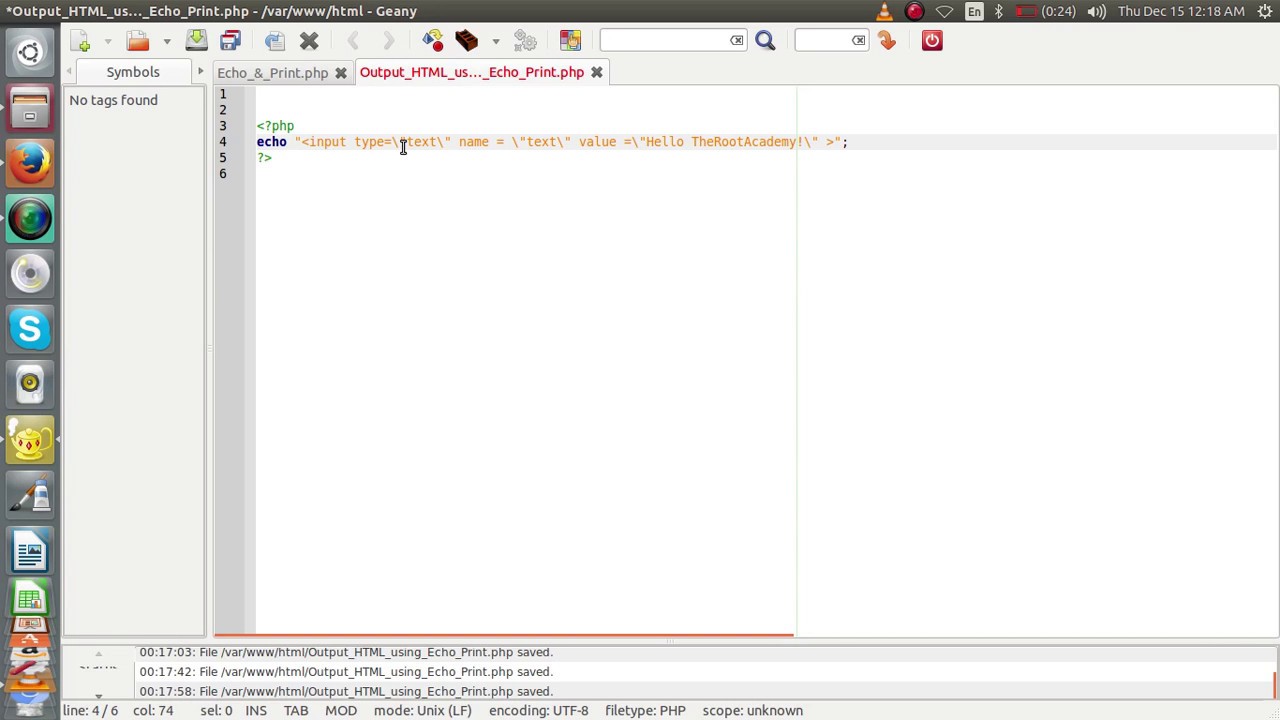Open the keyboard layout En indicator
This screenshot has width=1280, height=720.
pos(974,11)
